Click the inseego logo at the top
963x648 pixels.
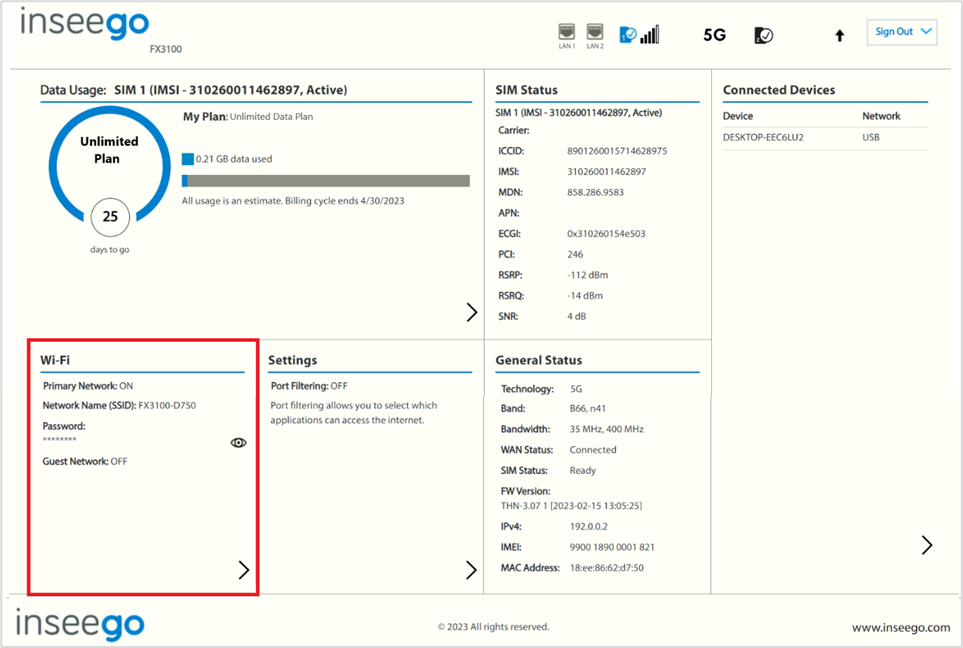[85, 23]
